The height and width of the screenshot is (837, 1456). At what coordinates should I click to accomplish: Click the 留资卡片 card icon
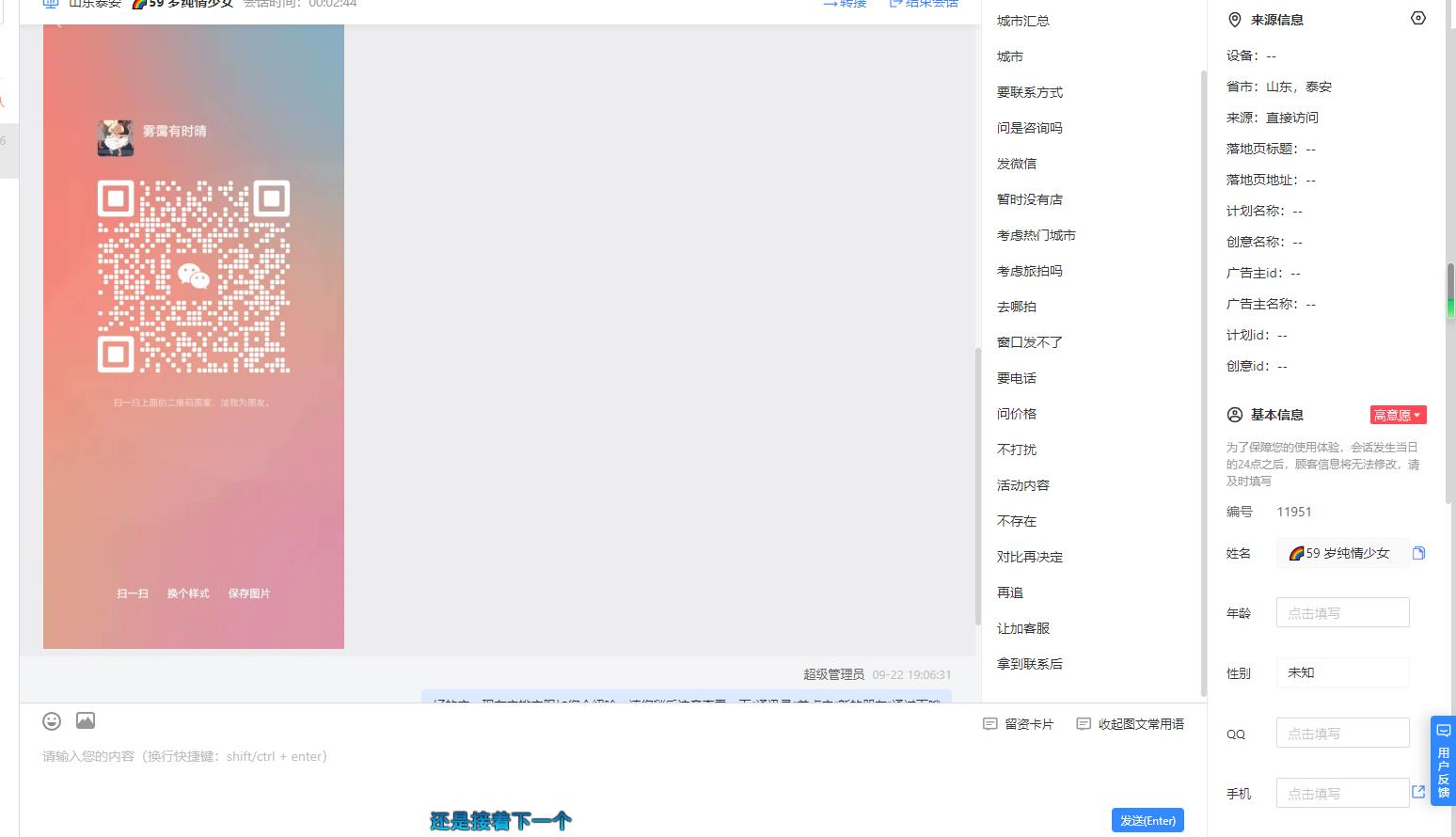click(989, 724)
